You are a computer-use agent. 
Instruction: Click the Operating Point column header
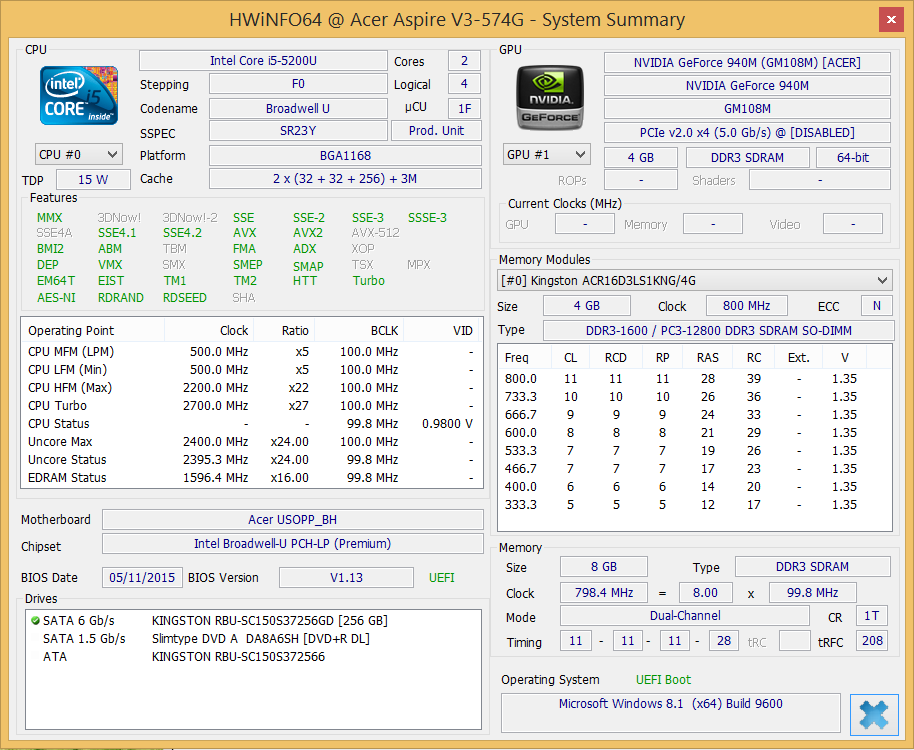93,330
